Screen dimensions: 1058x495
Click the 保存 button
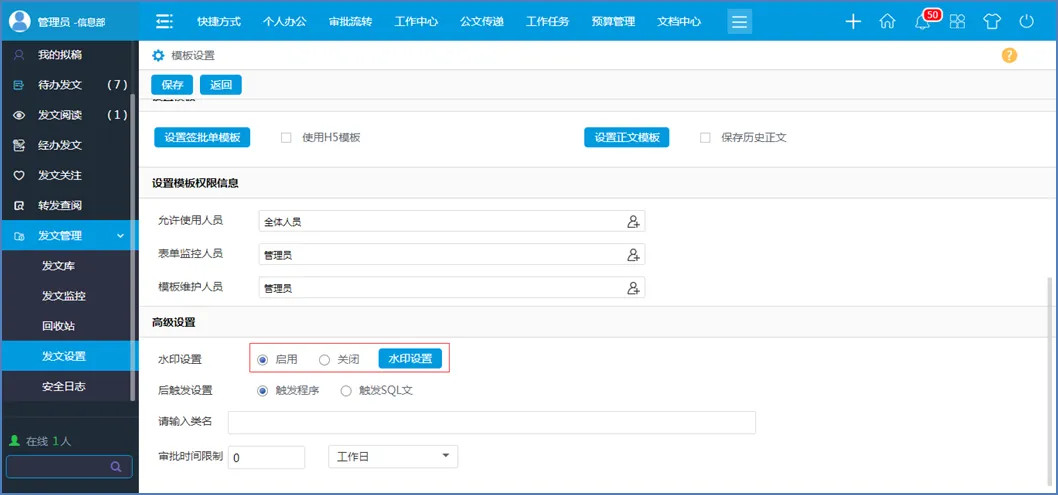(172, 85)
